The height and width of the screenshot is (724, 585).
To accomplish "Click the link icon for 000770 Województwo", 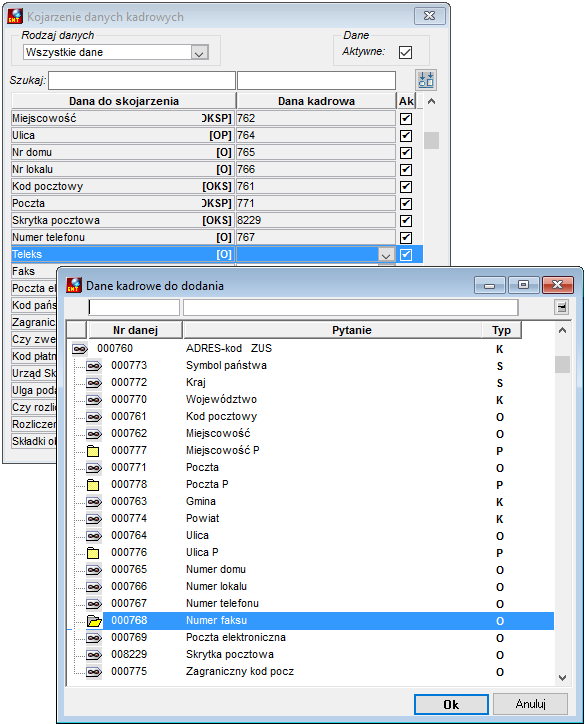I will coord(94,399).
